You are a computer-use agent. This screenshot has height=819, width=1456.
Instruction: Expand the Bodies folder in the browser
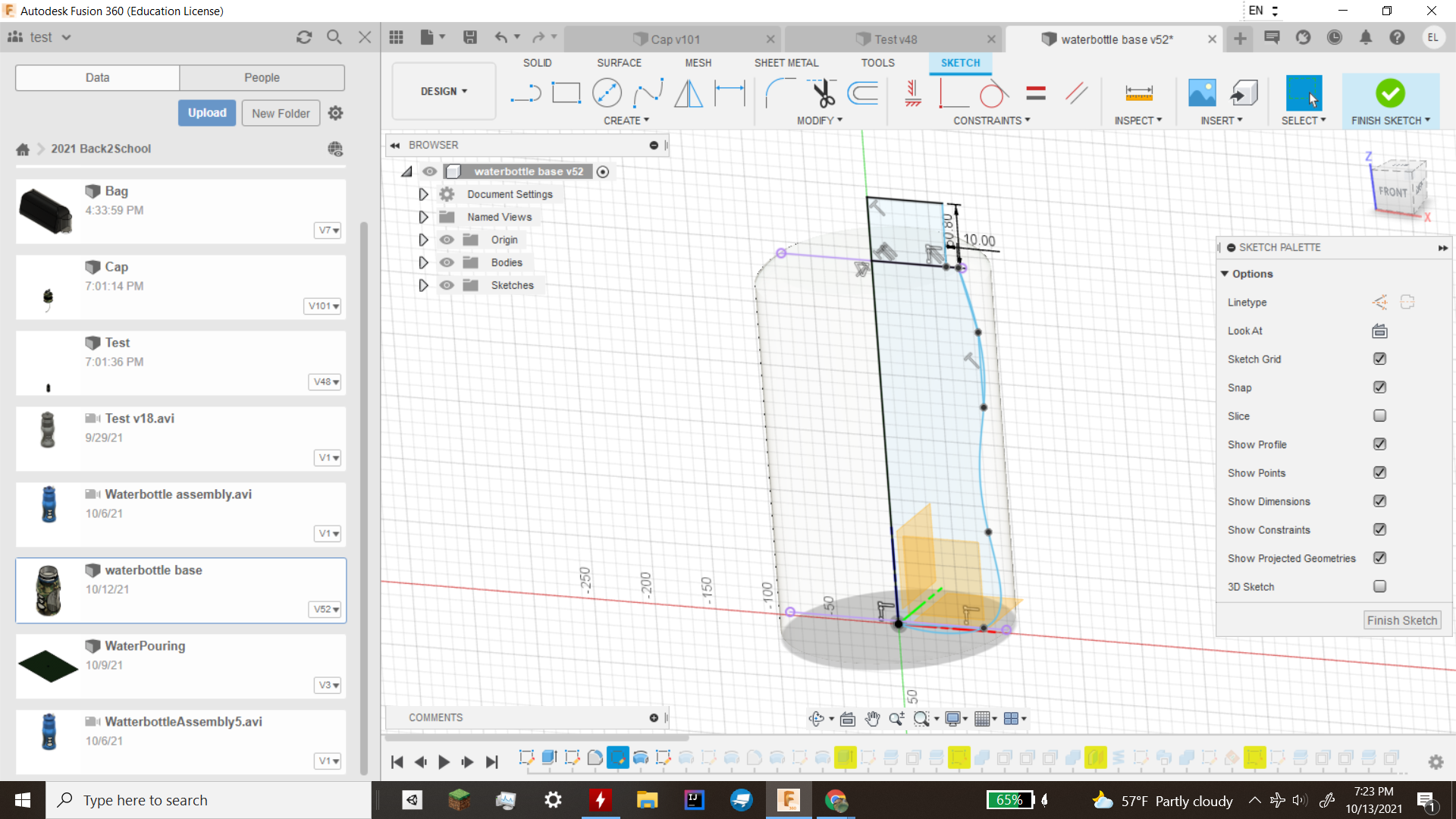[422, 262]
